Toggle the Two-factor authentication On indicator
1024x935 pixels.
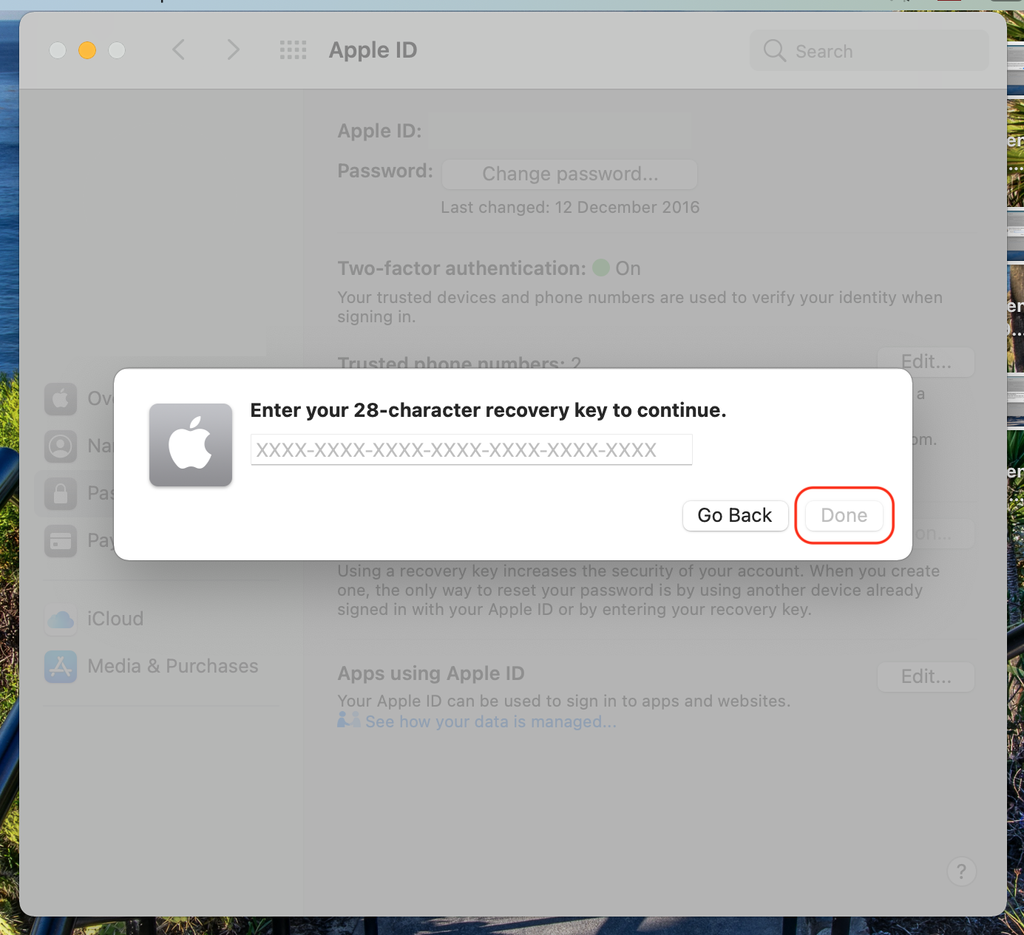[602, 267]
